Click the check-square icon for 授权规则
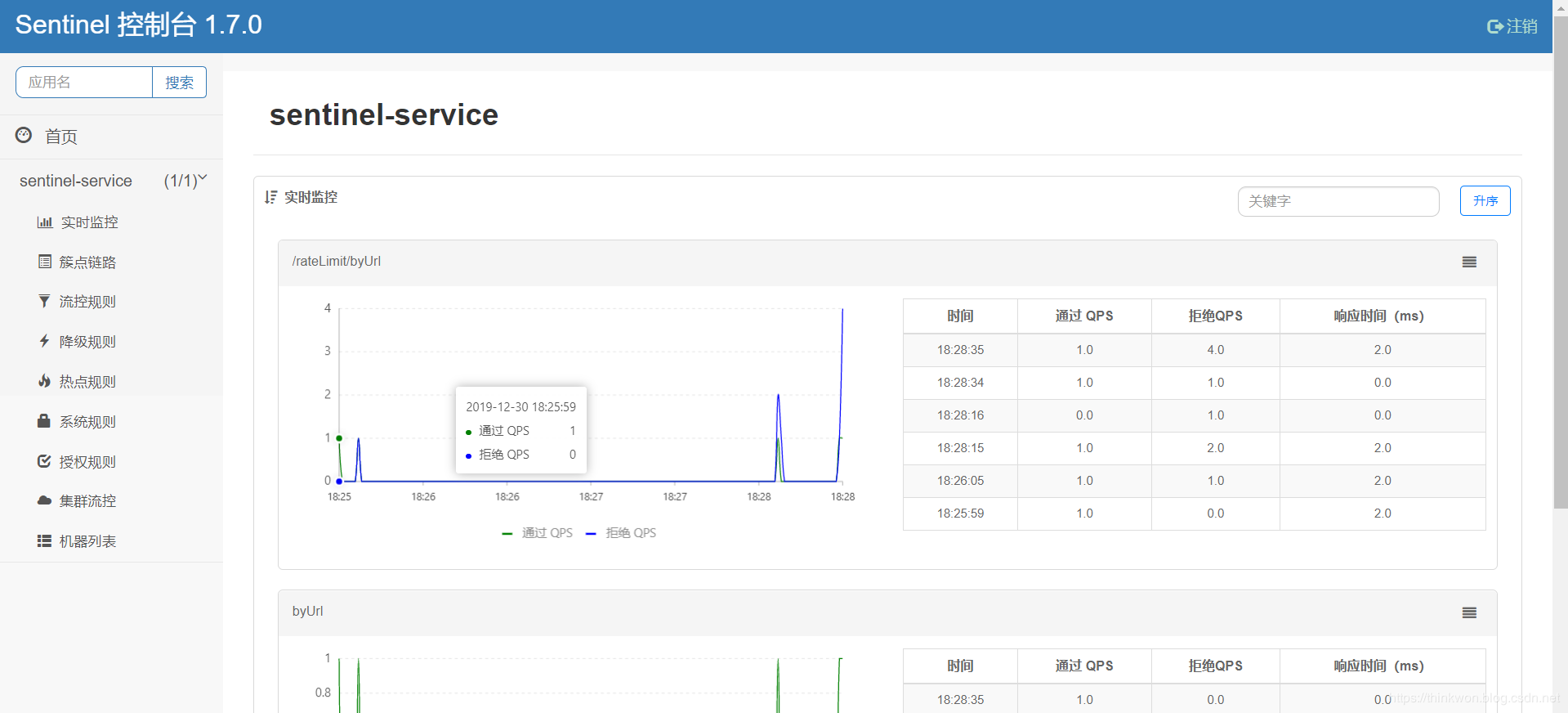The width and height of the screenshot is (1568, 713). tap(44, 461)
